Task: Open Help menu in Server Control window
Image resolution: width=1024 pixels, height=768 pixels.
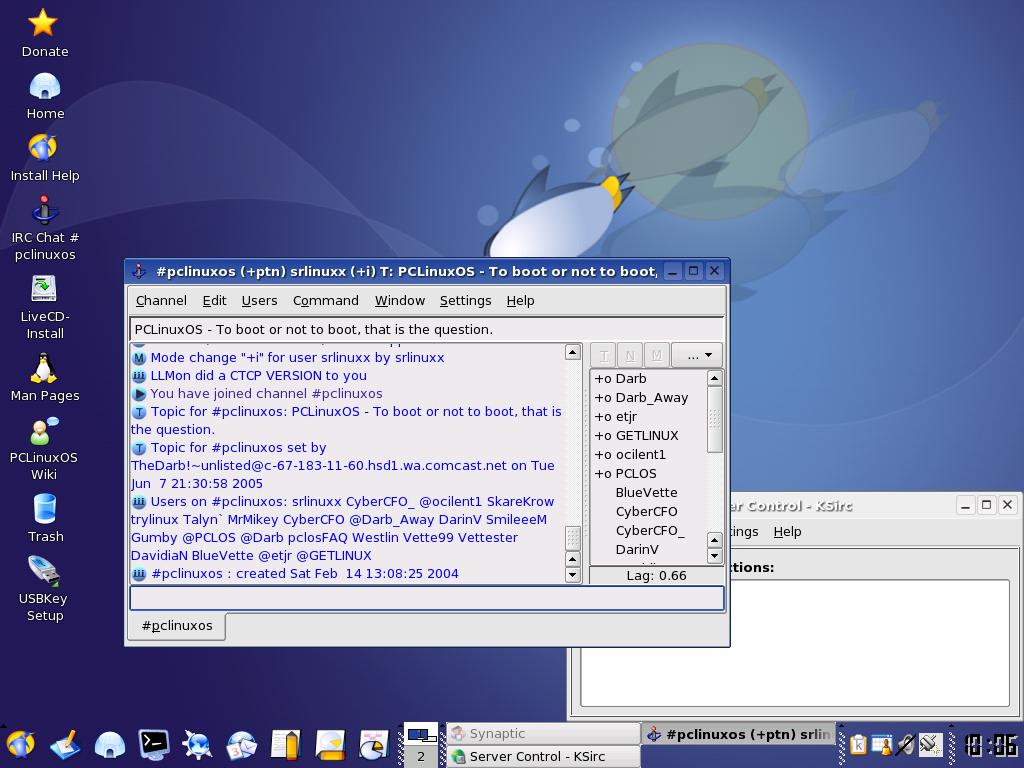Action: point(787,532)
